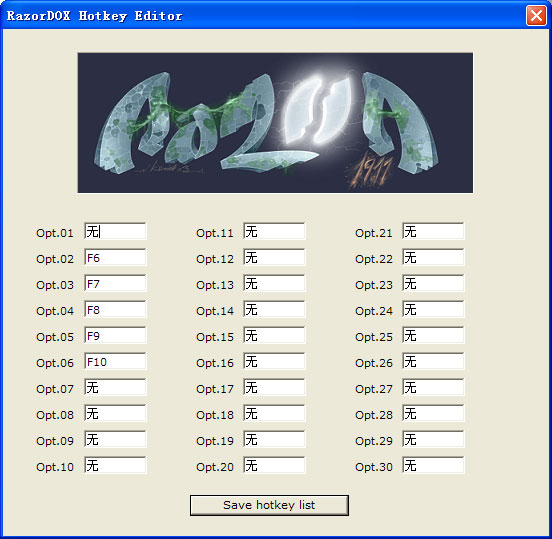This screenshot has height=539, width=552.
Task: Focus the Opt.24 hotkey field
Action: (x=434, y=309)
